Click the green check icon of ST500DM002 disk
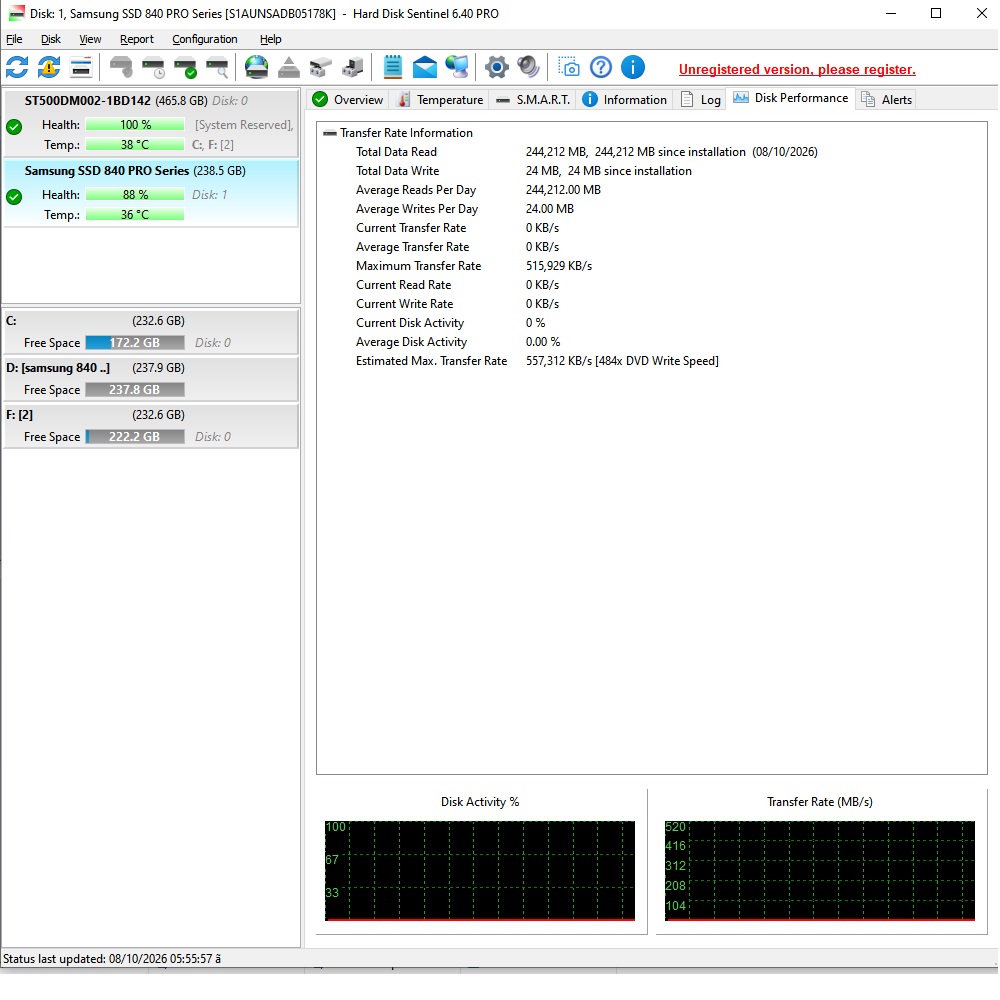The width and height of the screenshot is (1000, 1000). click(14, 127)
